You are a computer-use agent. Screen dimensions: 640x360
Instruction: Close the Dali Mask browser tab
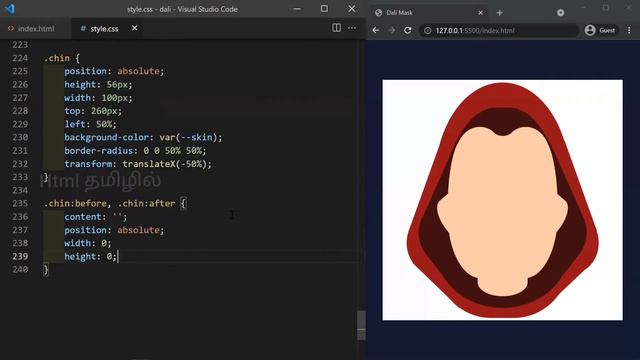[x=480, y=13]
